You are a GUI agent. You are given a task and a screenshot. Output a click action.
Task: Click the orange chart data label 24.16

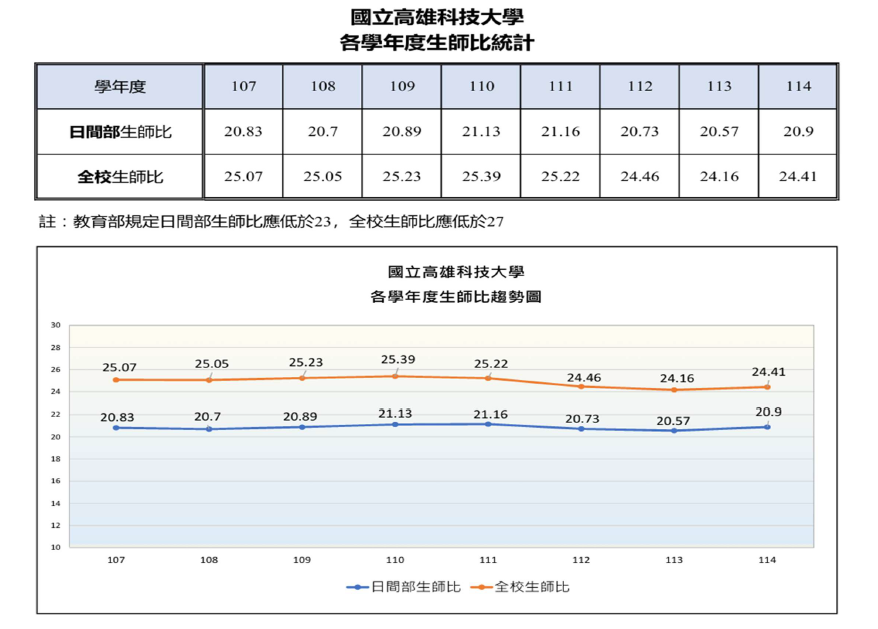(677, 379)
